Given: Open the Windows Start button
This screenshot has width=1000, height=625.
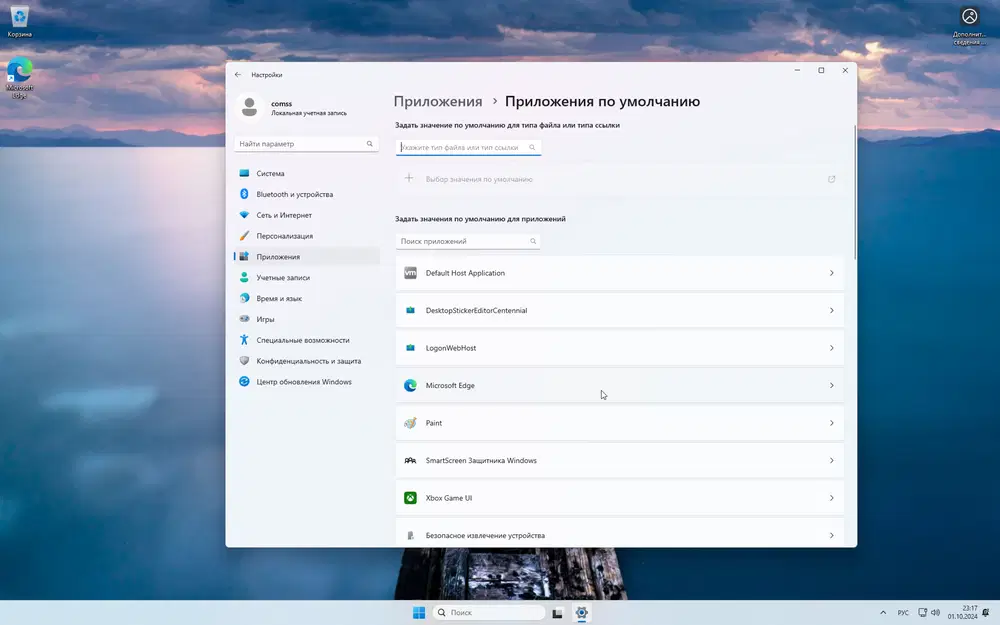Looking at the screenshot, I should tap(419, 613).
